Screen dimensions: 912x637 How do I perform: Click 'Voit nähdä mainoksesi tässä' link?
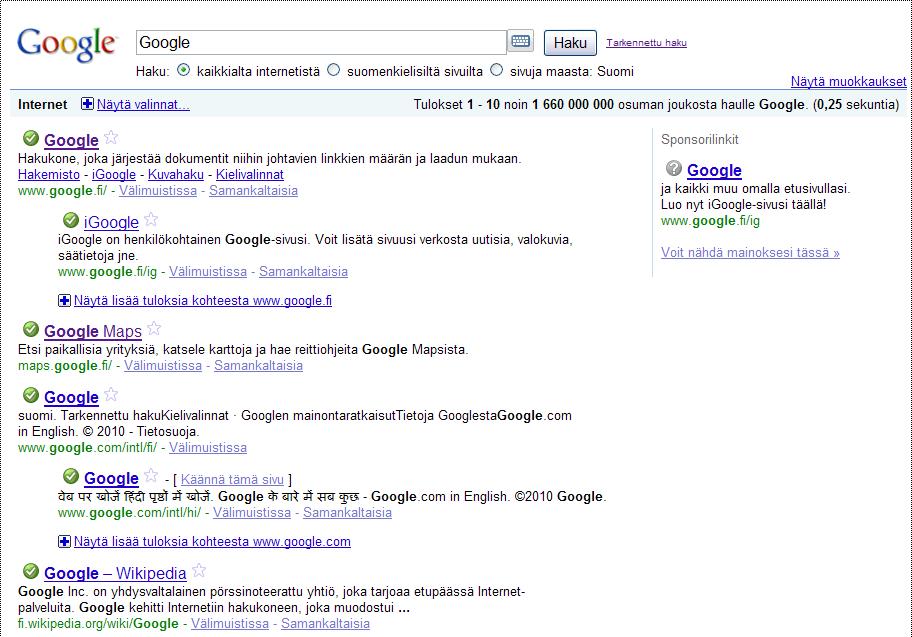pos(750,252)
